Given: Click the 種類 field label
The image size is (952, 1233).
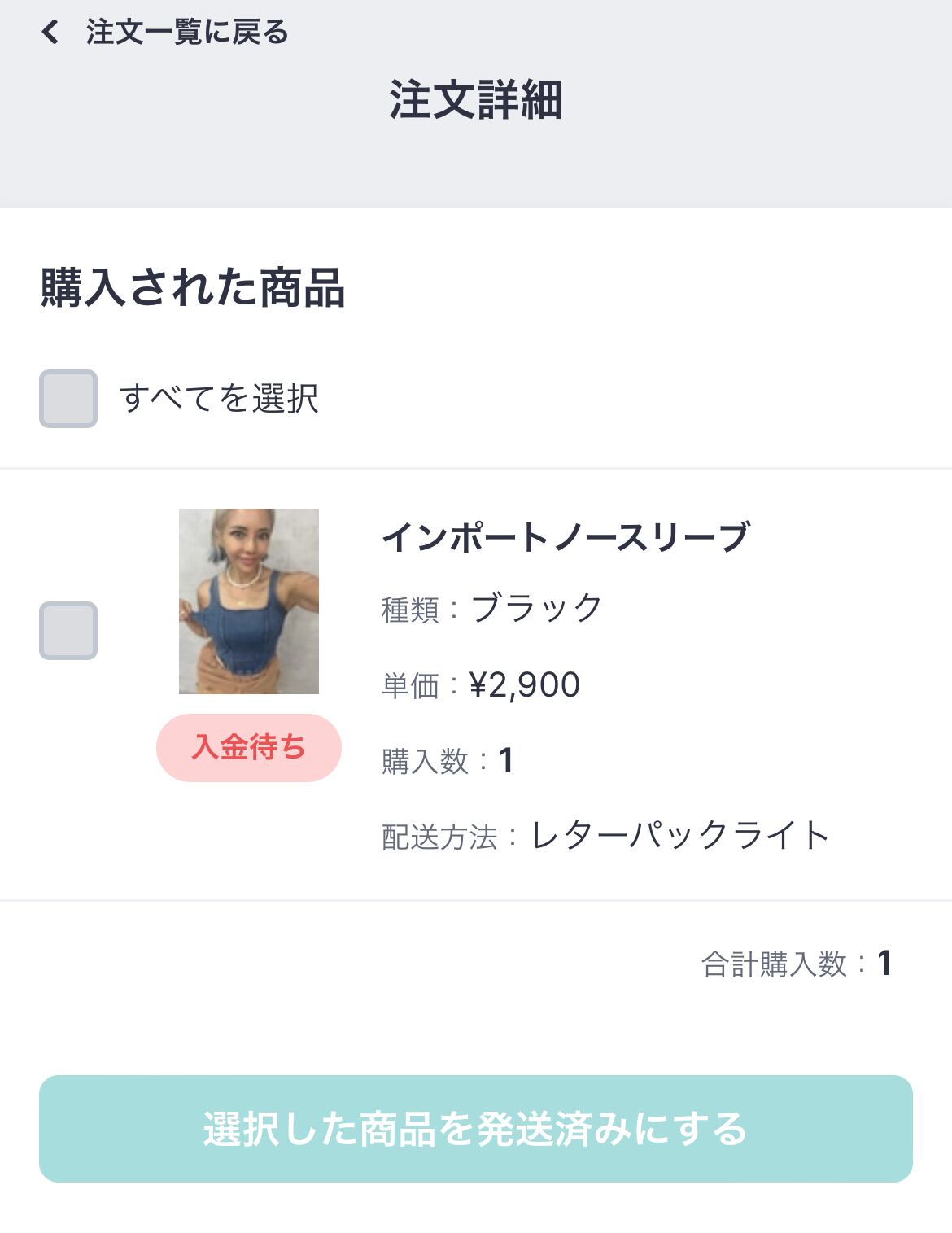Looking at the screenshot, I should pos(410,610).
